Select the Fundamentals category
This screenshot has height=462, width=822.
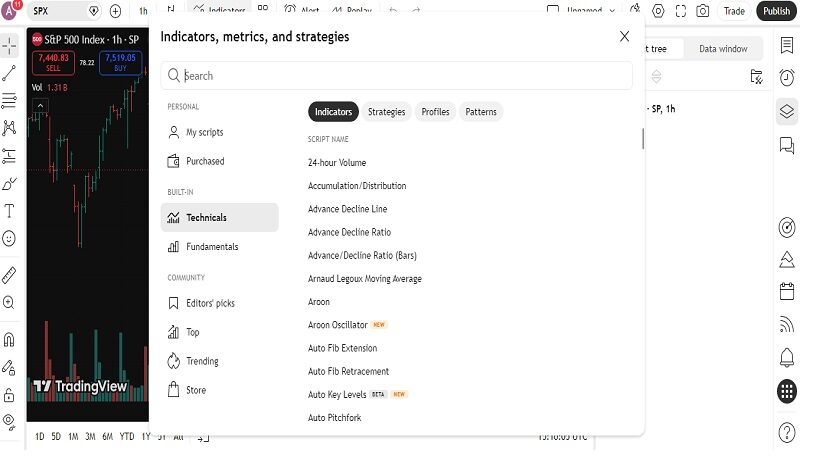[x=220, y=246]
